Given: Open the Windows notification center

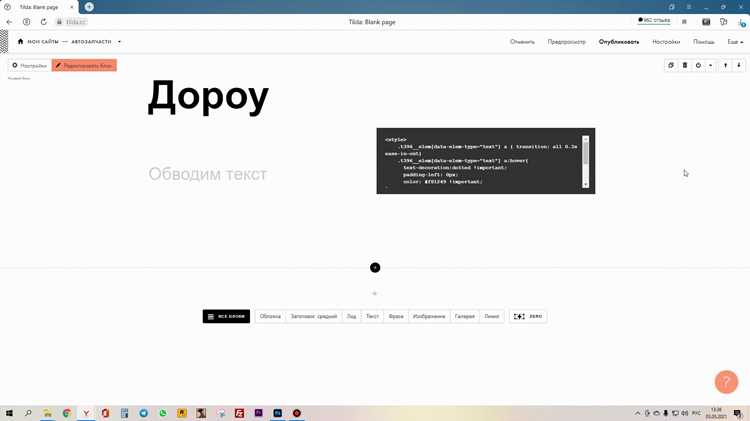Looking at the screenshot, I should pos(738,413).
